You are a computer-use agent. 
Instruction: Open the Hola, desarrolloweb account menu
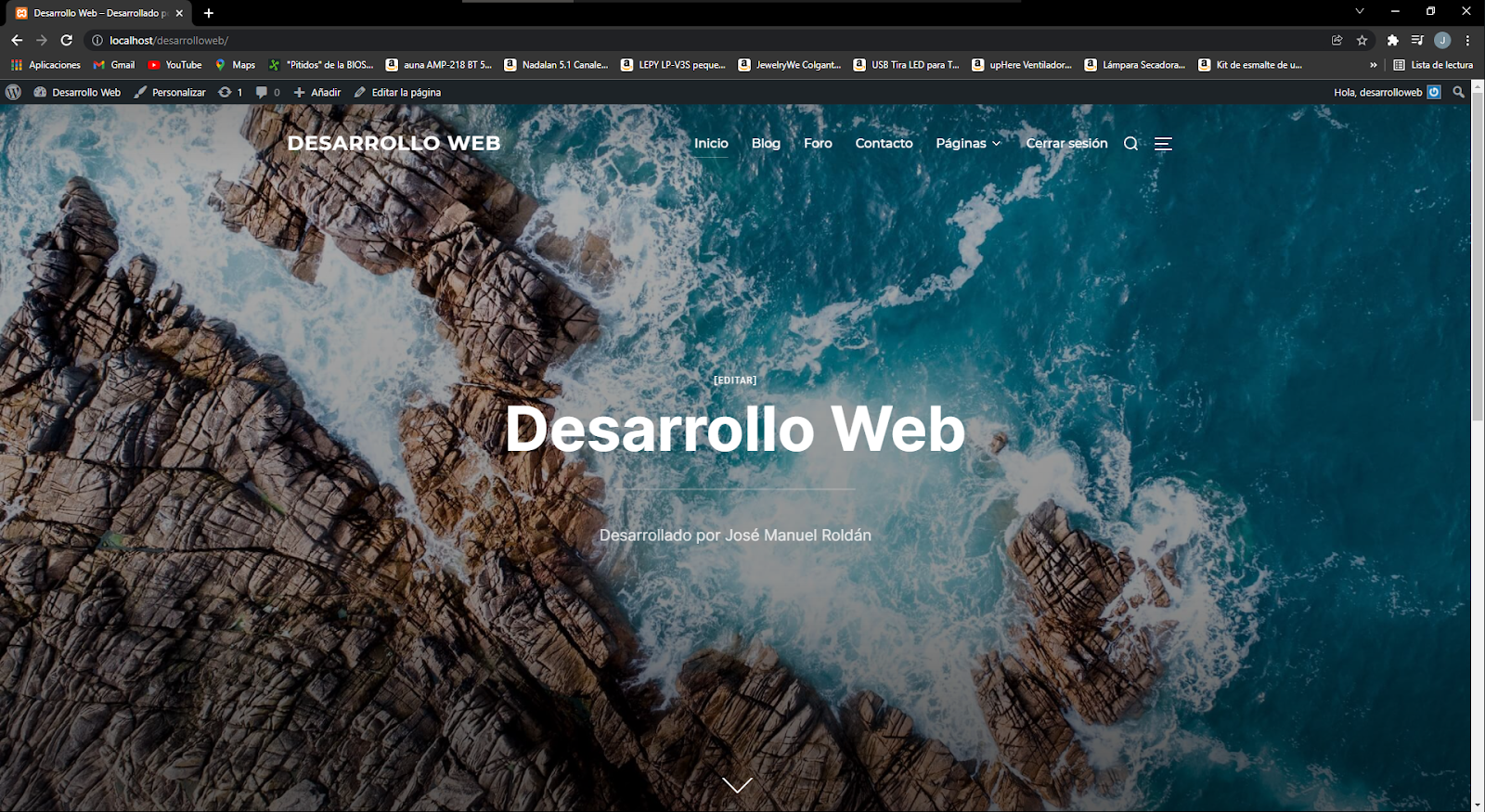pos(1387,92)
